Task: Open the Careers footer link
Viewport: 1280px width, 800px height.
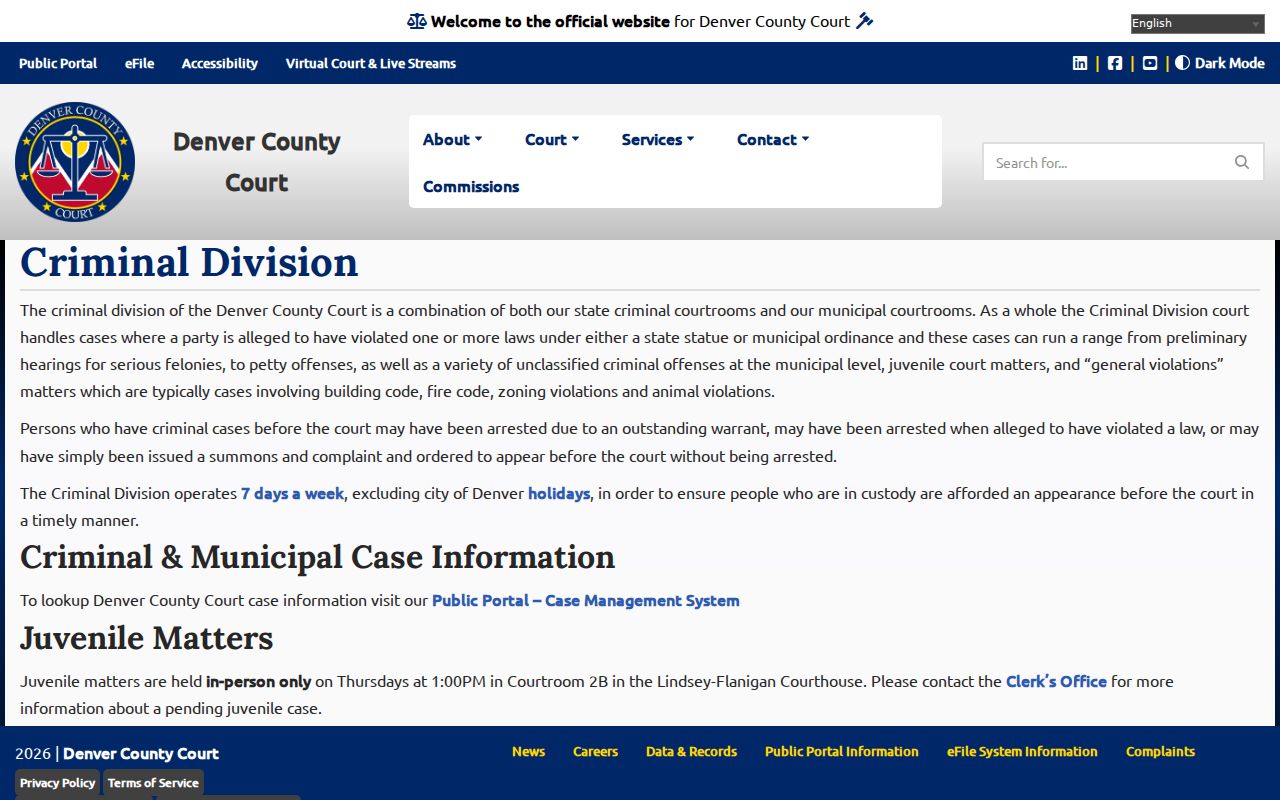Action: [x=596, y=752]
